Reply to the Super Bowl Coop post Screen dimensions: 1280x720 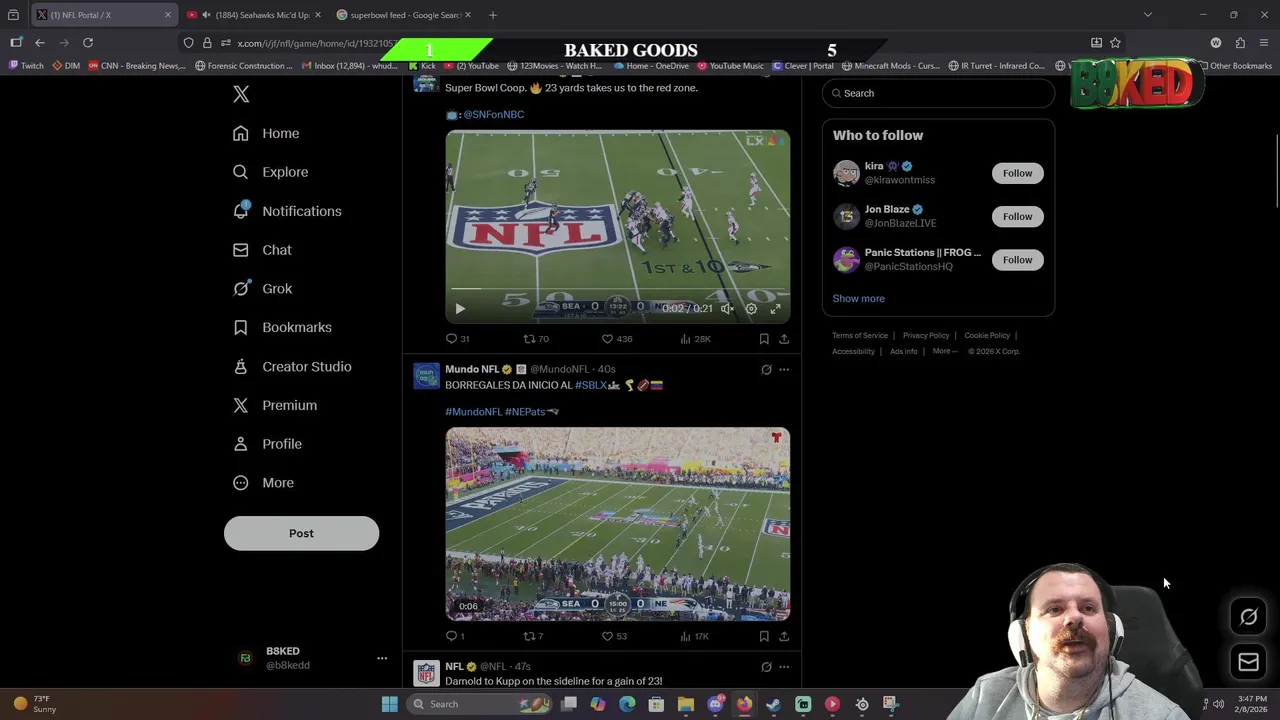[457, 339]
